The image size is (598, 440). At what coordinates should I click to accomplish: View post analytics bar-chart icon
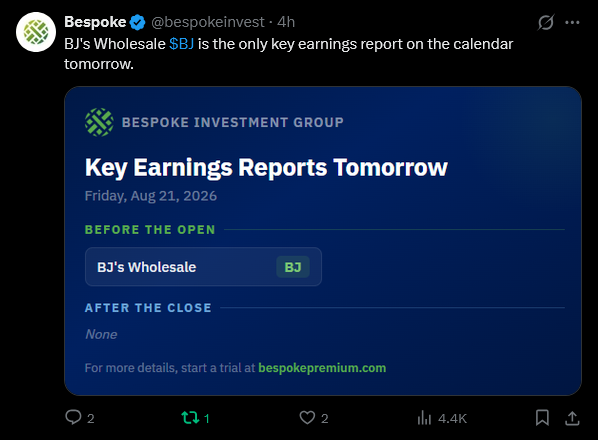point(424,418)
